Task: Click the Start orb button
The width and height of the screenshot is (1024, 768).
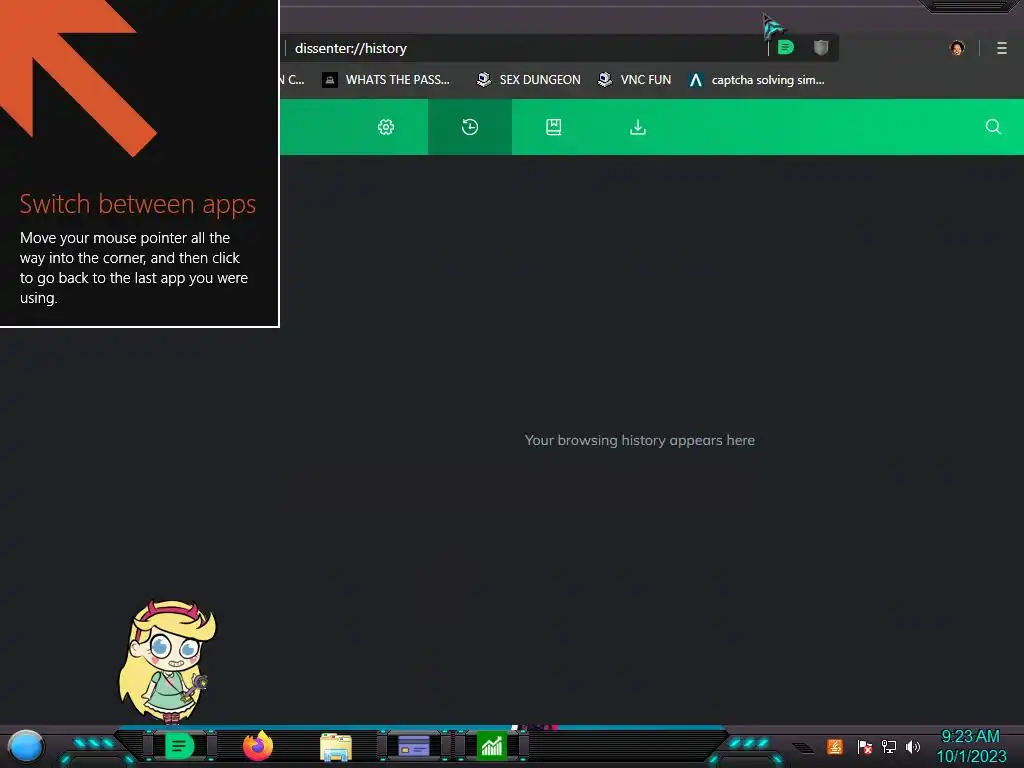Action: [25, 746]
